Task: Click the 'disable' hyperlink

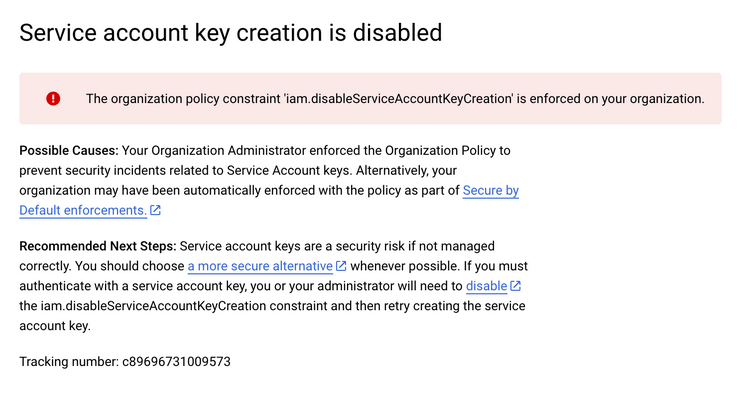Action: [486, 286]
